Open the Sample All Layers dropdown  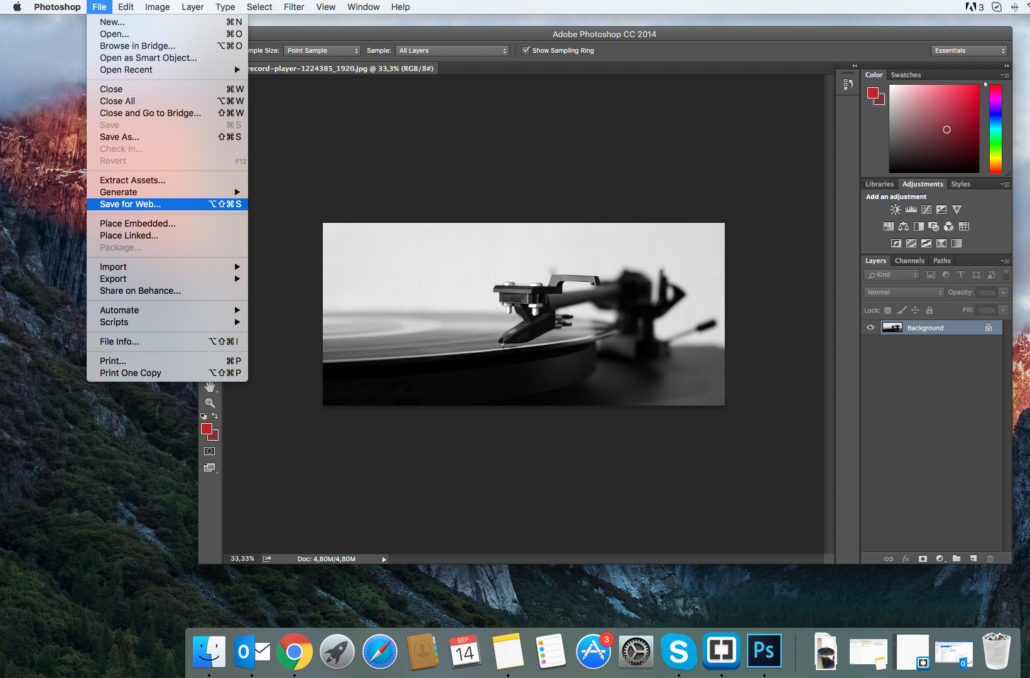452,50
